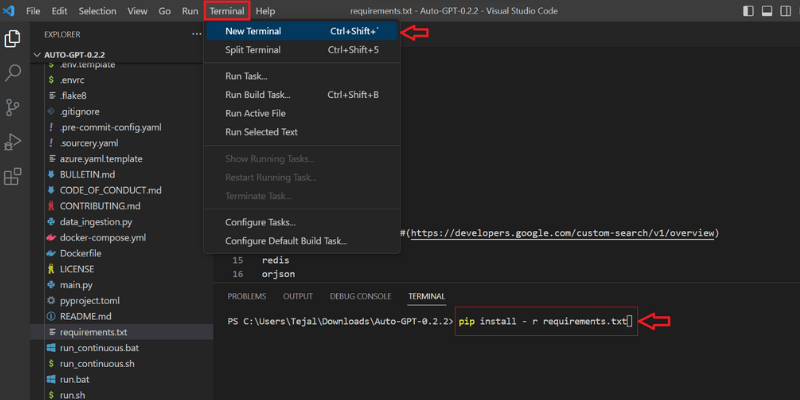Switch to the TERMINAL panel tab

point(427,296)
